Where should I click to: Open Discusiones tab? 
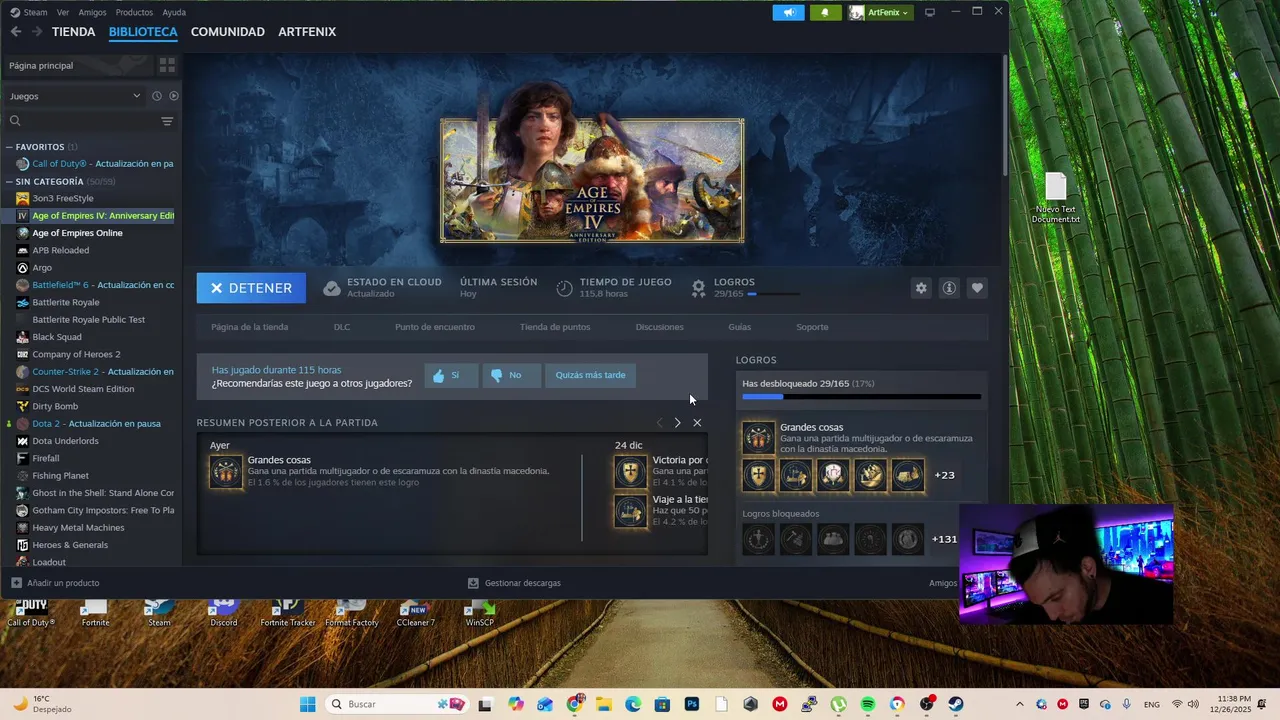click(x=660, y=327)
